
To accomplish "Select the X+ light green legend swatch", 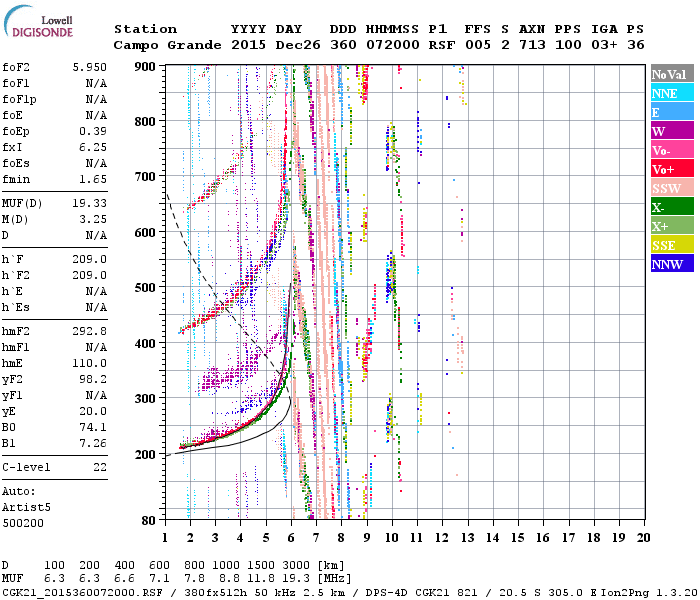I will [x=672, y=226].
